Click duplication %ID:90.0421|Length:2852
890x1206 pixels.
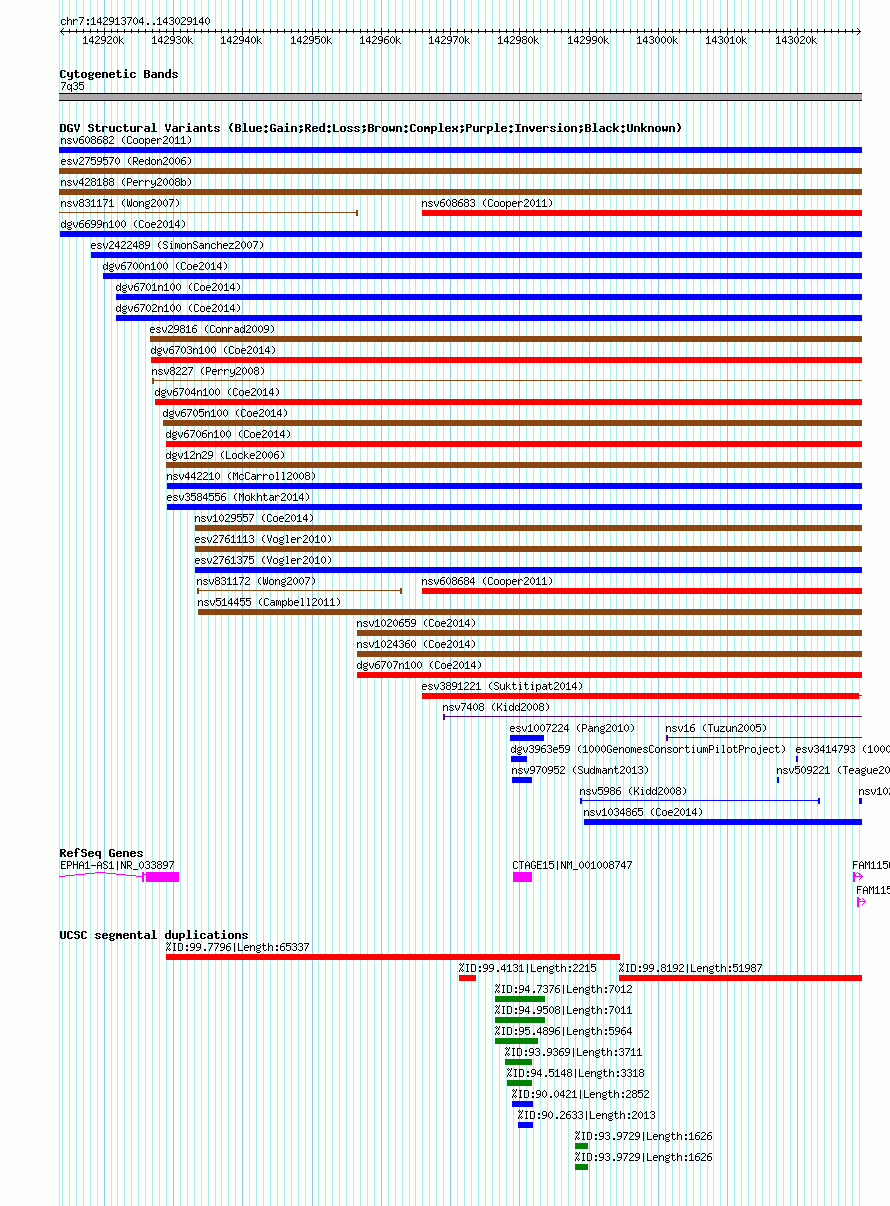coord(581,1094)
